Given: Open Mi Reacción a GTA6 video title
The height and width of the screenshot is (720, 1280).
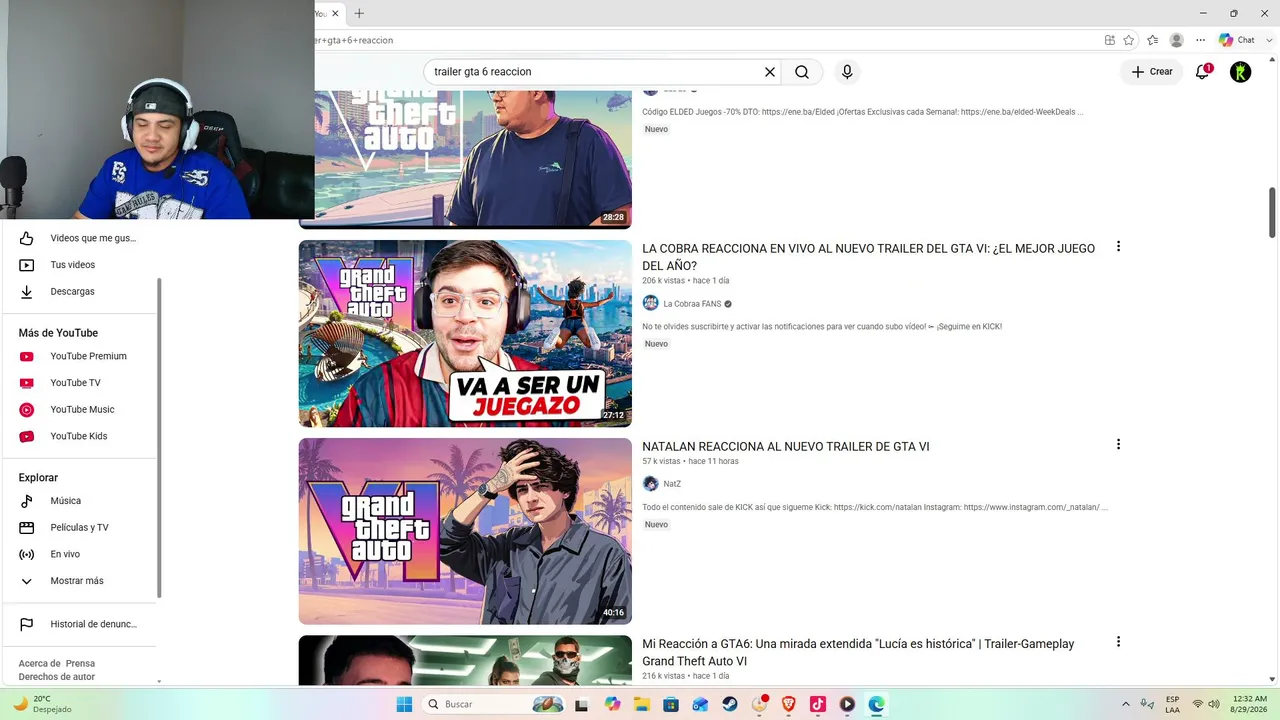Looking at the screenshot, I should 858,652.
